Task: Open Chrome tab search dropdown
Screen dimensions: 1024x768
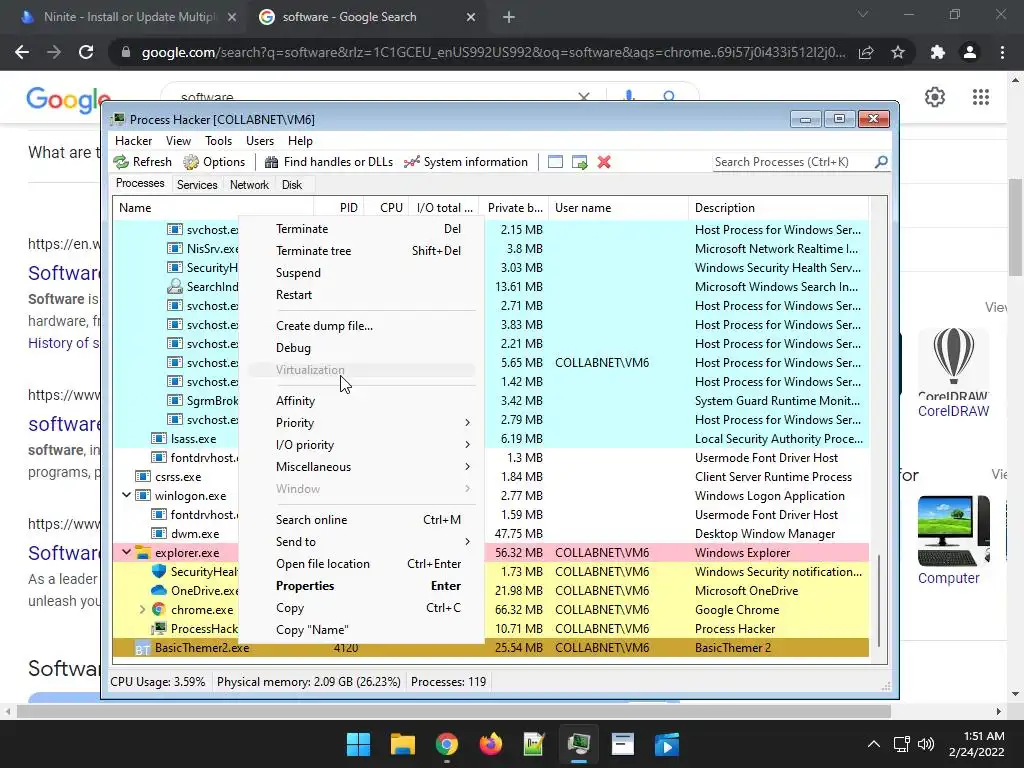Action: click(863, 14)
